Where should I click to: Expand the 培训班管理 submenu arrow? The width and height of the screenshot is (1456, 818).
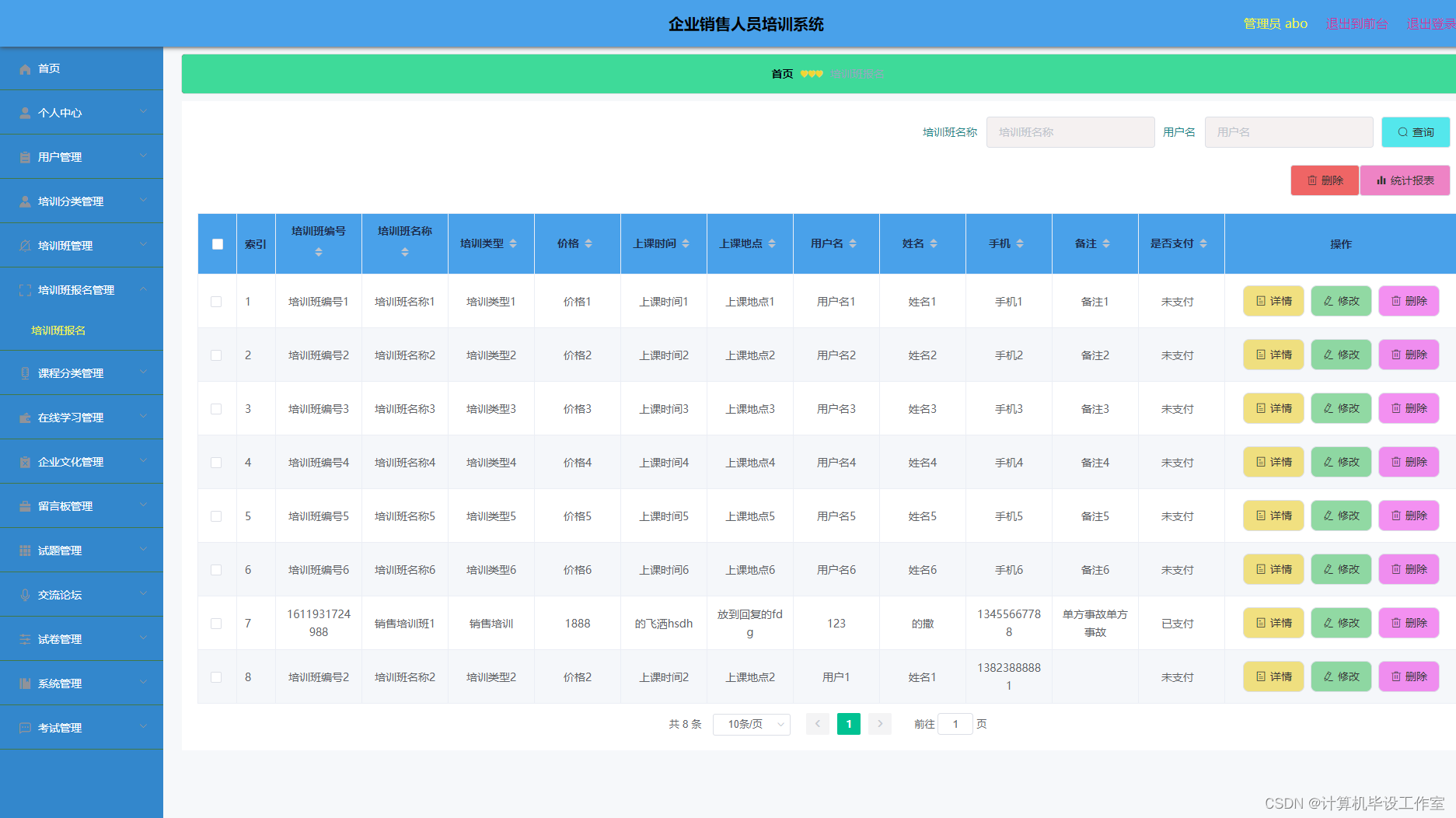pyautogui.click(x=144, y=245)
